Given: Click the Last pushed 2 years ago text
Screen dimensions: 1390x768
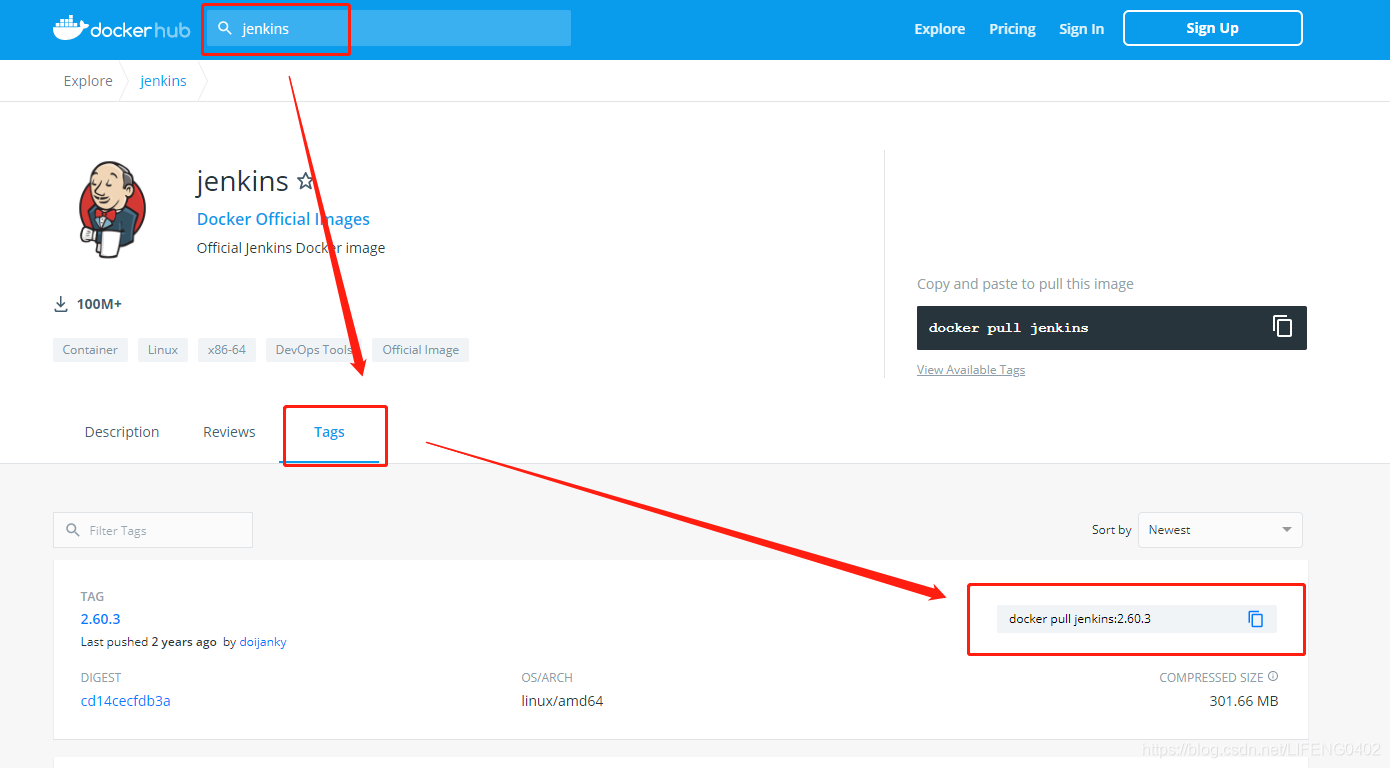Looking at the screenshot, I should click(x=149, y=642).
